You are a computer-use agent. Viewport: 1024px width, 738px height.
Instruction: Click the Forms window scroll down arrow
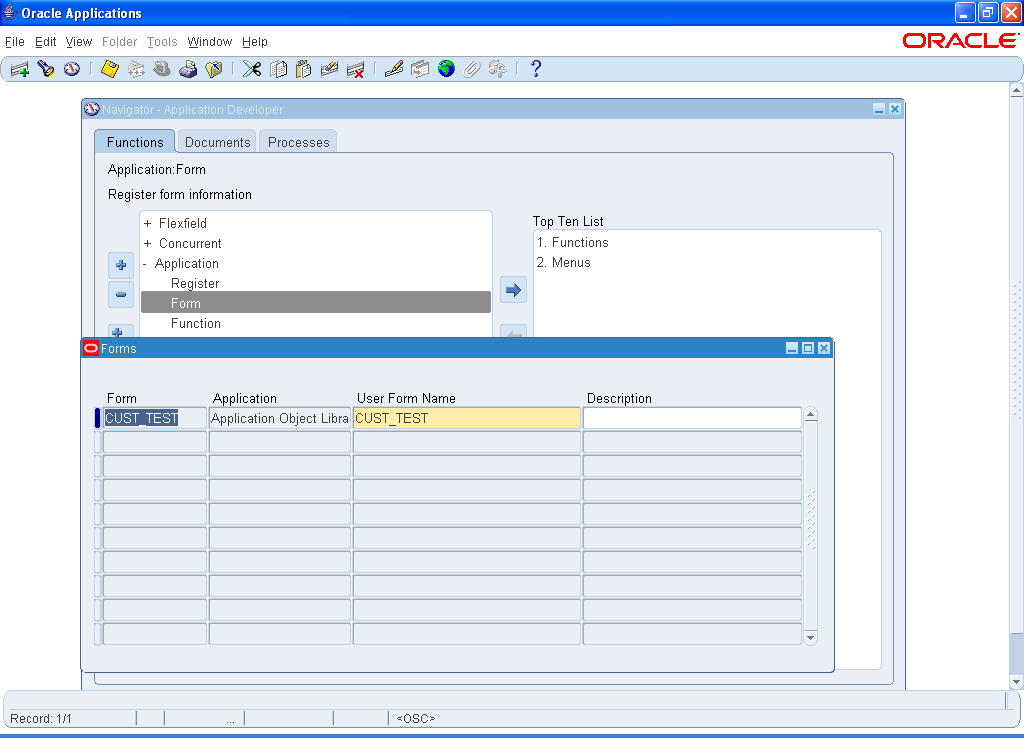[810, 637]
